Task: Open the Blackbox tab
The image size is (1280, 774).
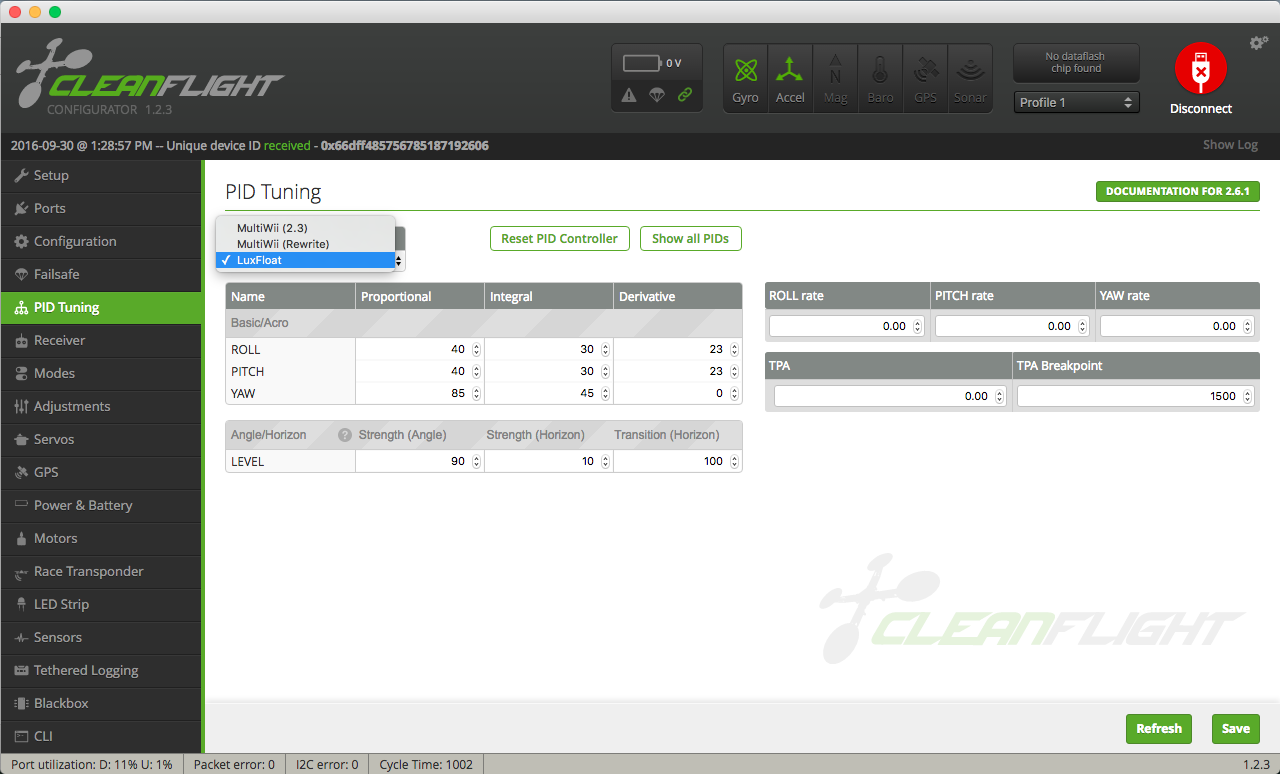Action: [101, 703]
